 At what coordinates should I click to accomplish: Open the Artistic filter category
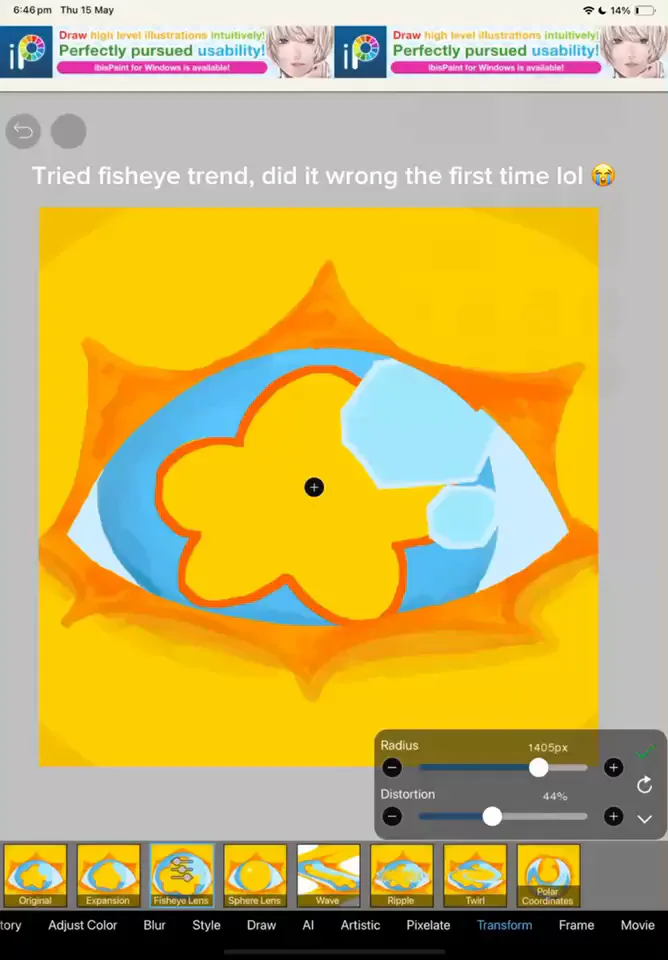click(360, 925)
